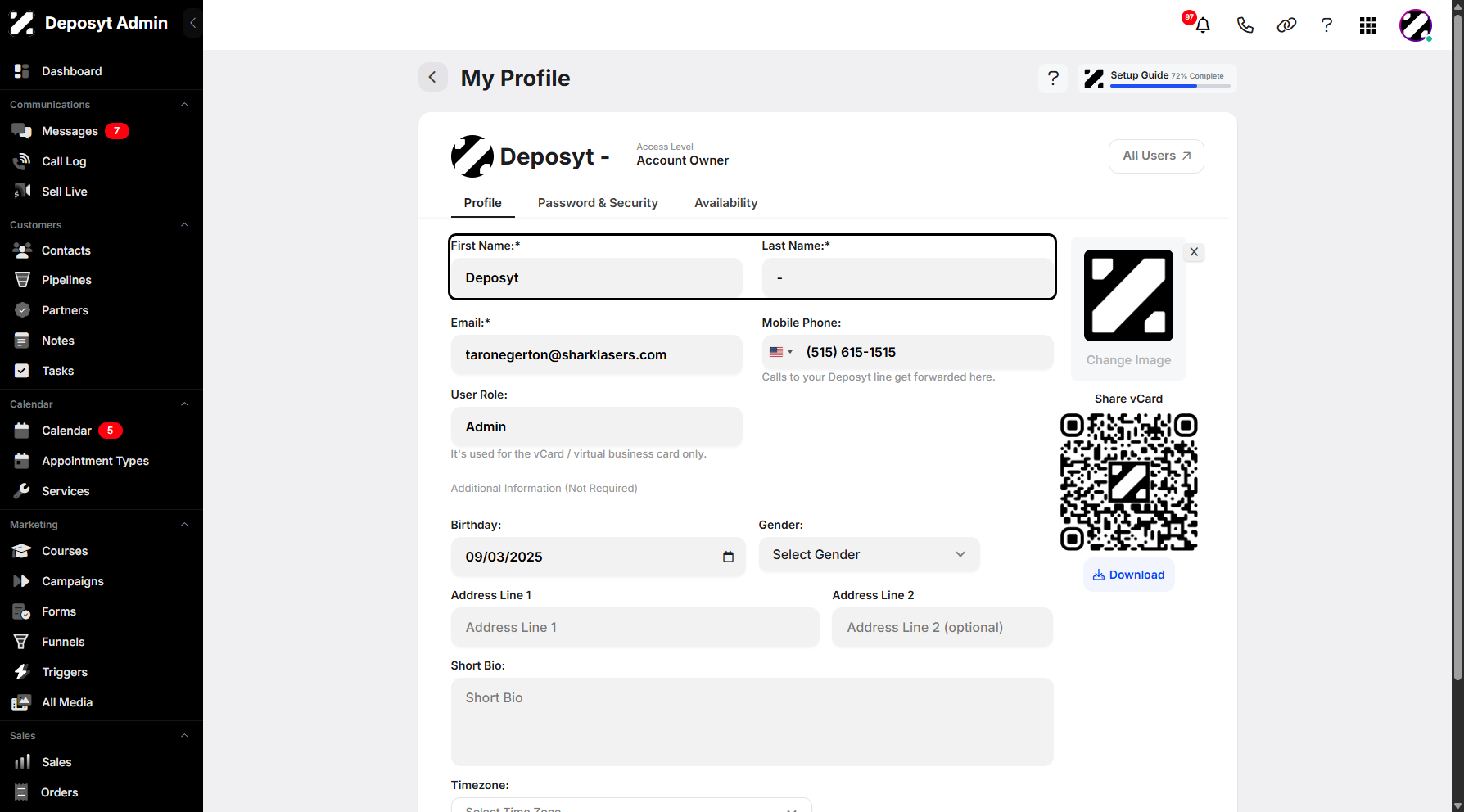This screenshot has height=812, width=1464.
Task: Open the Setup Guide progress
Action: tap(1157, 78)
